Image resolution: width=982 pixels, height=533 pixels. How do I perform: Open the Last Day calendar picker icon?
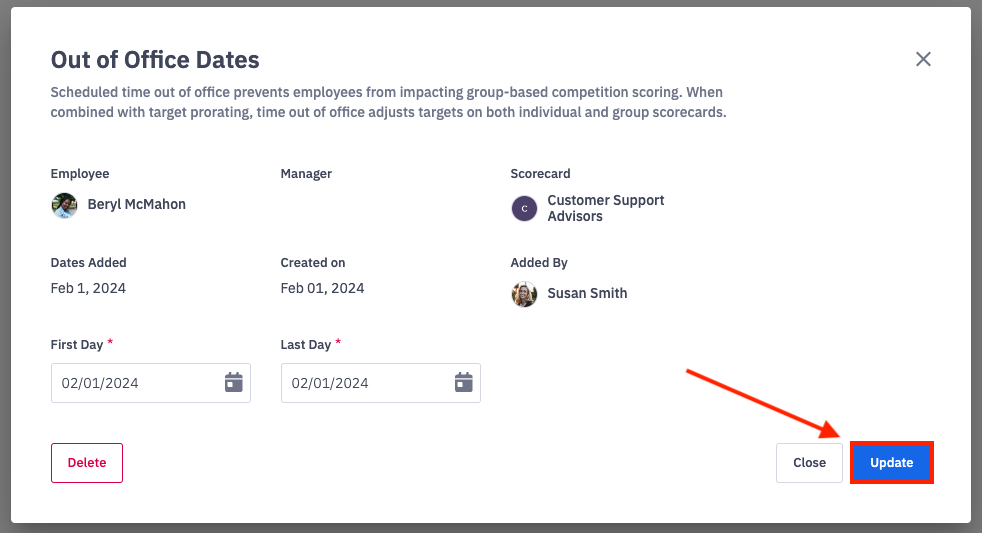(x=464, y=382)
